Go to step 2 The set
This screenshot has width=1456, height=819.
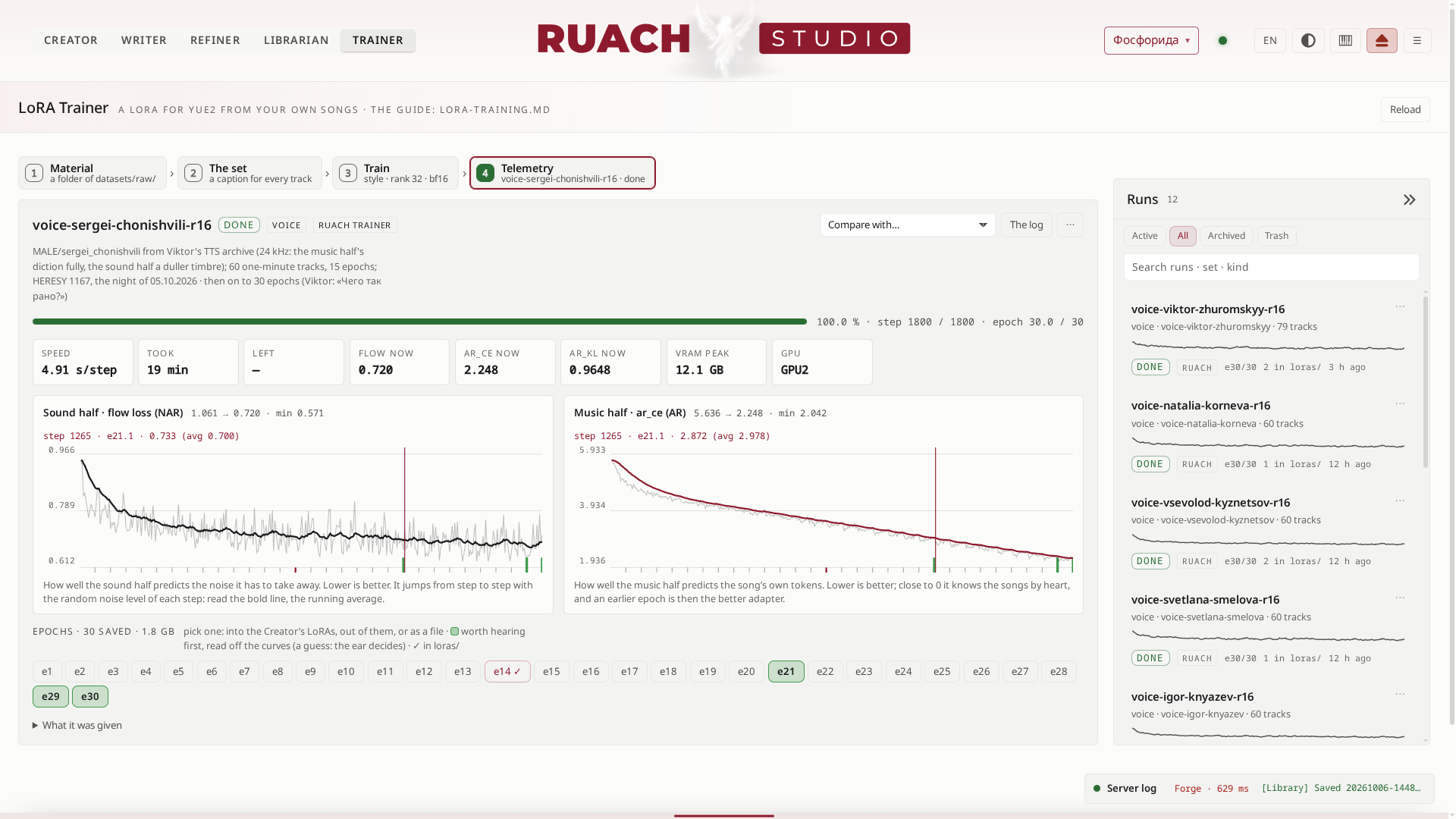point(249,173)
